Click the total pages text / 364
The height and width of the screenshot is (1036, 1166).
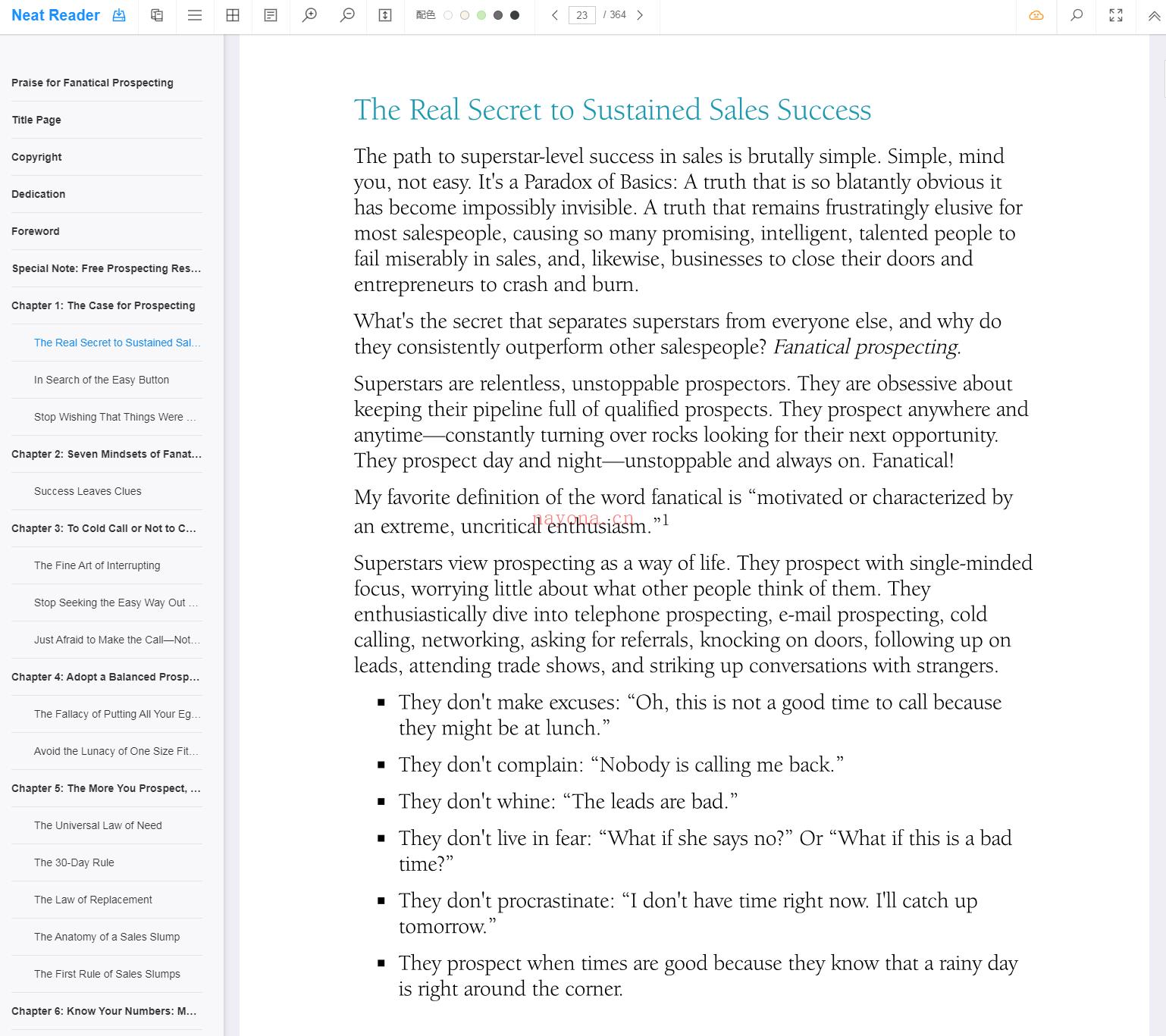[x=615, y=15]
